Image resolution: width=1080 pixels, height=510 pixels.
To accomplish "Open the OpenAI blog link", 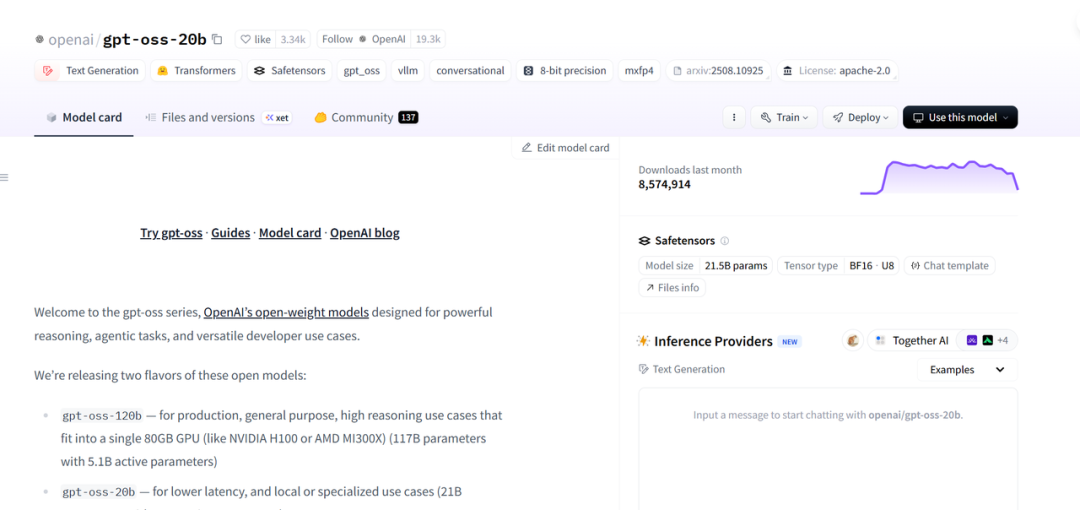I will 365,233.
